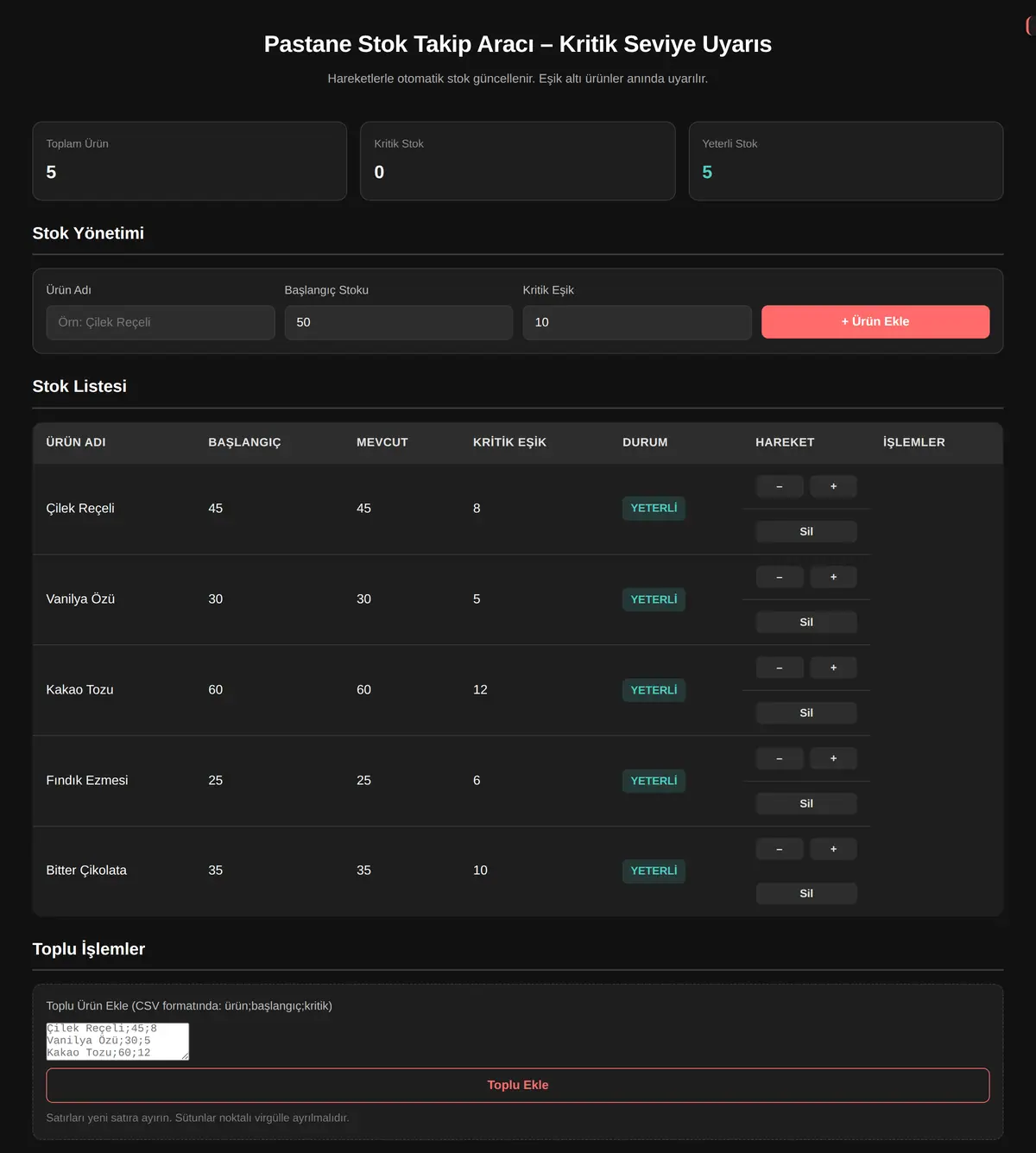The image size is (1036, 1153).
Task: Add to Fındık Ezmesi with plus button
Action: (833, 758)
